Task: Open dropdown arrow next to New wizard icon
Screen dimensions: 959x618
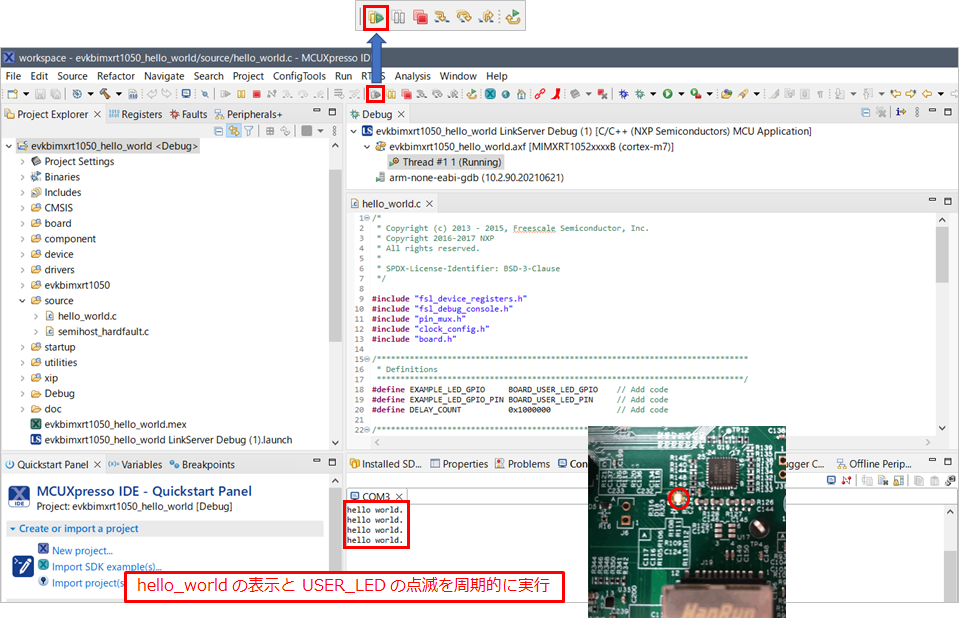Action: pos(26,94)
